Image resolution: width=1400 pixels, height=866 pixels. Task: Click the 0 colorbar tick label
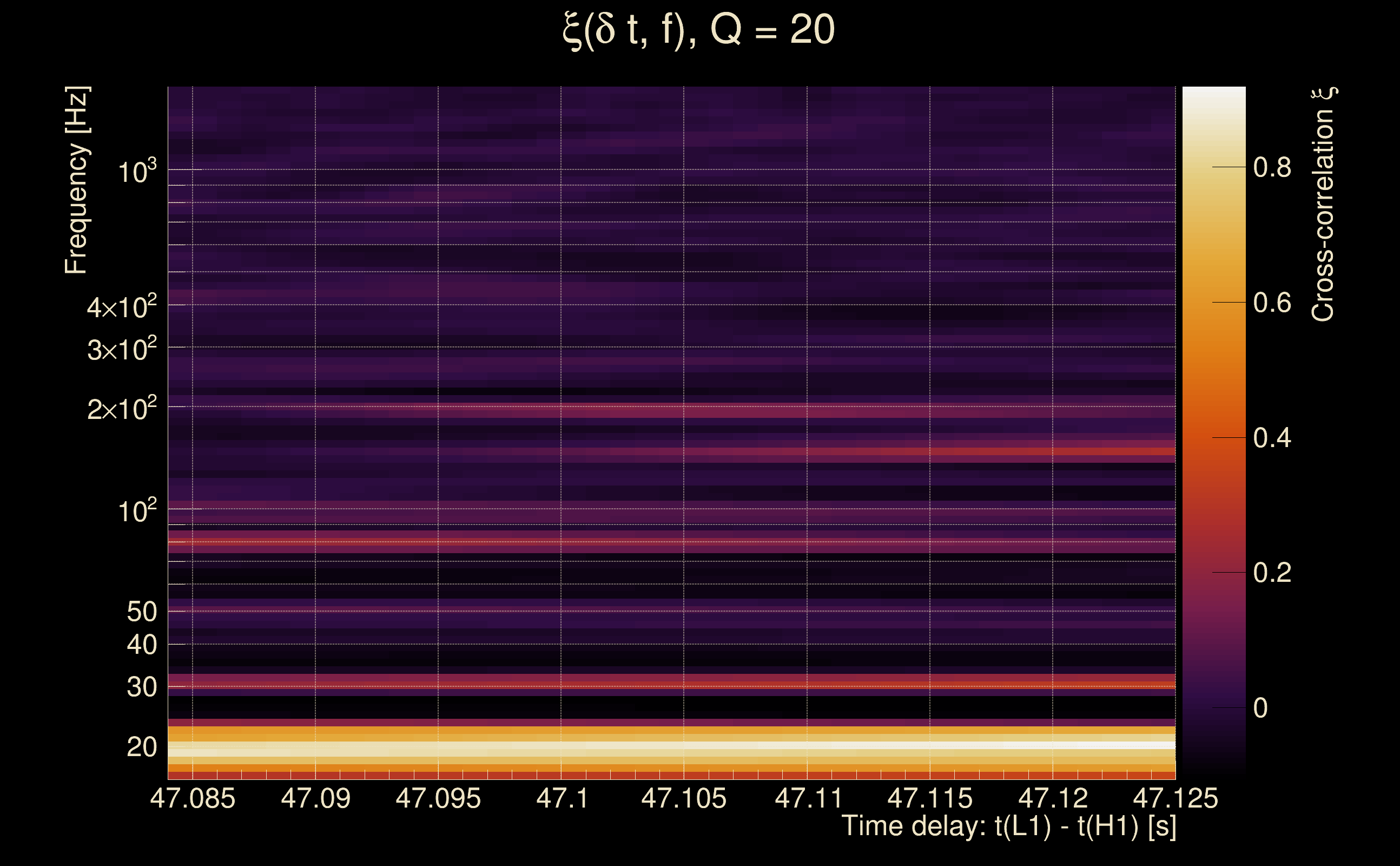[x=1260, y=708]
